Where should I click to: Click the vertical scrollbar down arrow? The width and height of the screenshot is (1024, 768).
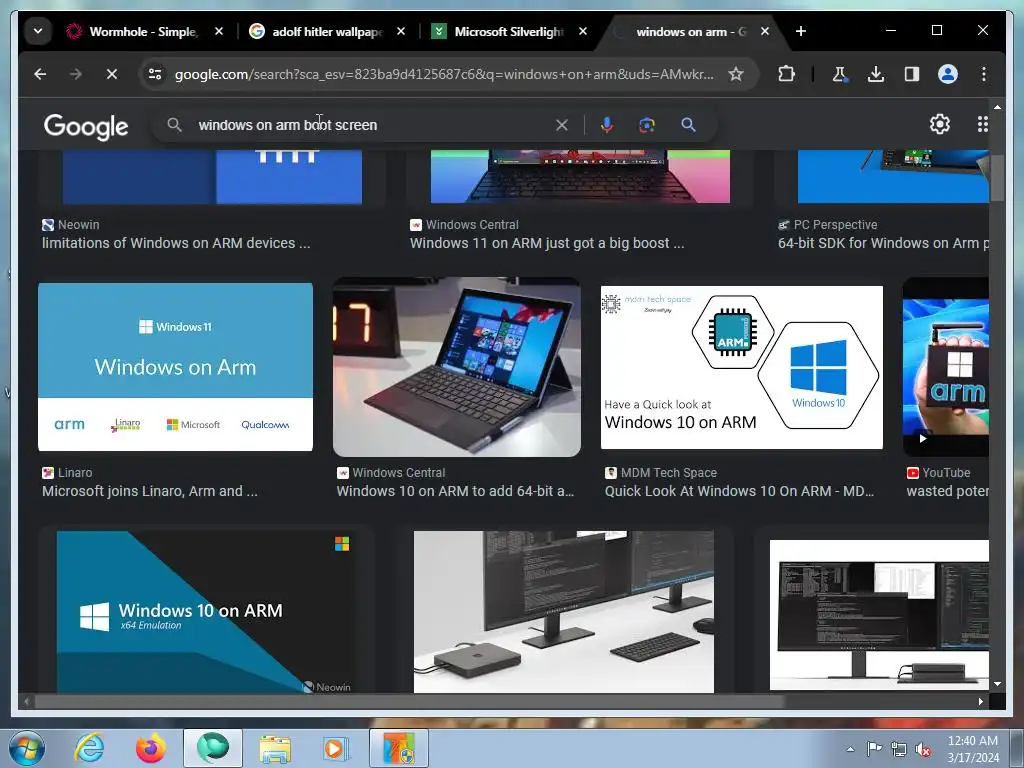tap(997, 684)
